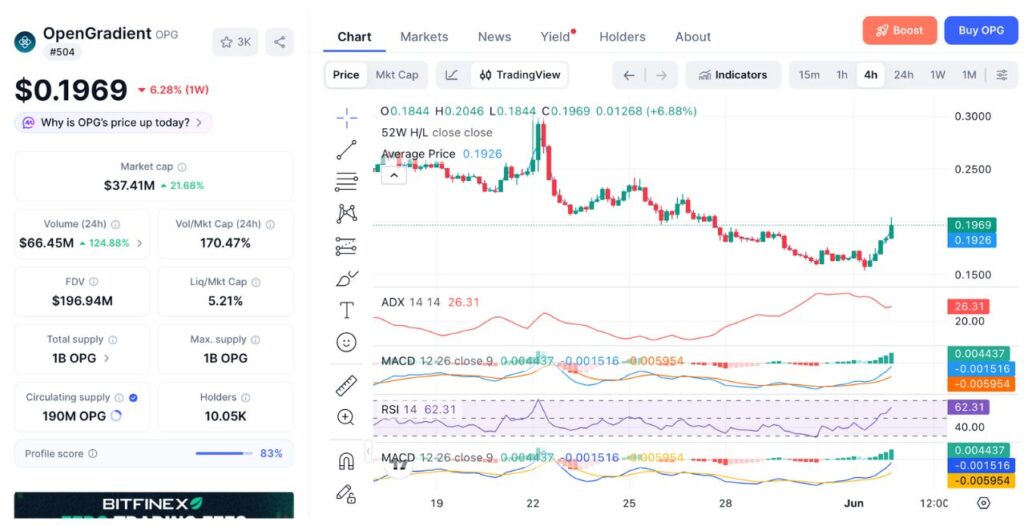1024x526 pixels.
Task: Click the undo left arrow
Action: pyautogui.click(x=628, y=75)
